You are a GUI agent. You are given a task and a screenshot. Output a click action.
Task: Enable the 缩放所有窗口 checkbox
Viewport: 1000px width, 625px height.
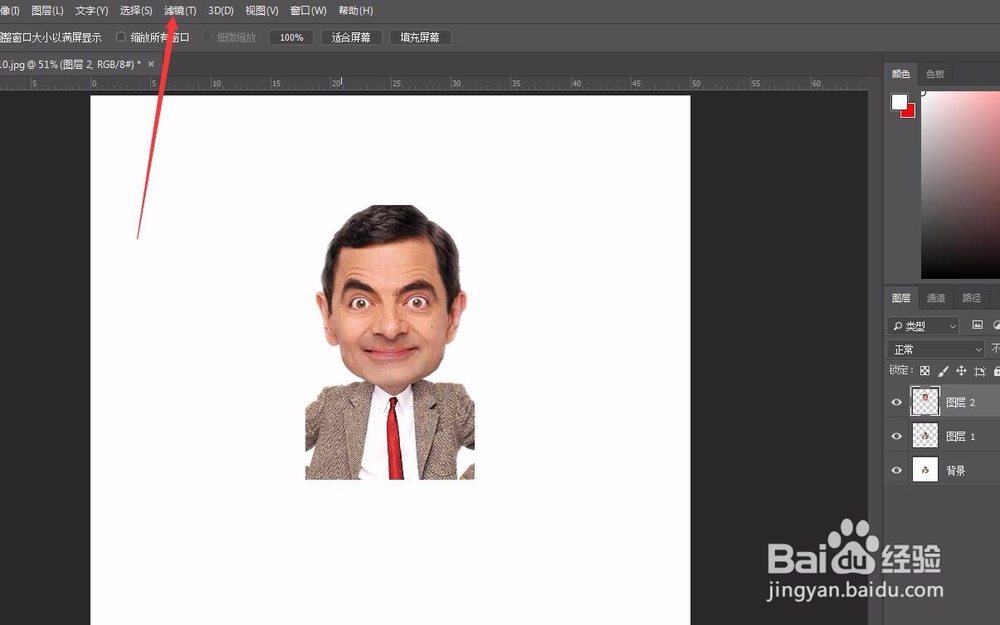click(x=121, y=37)
